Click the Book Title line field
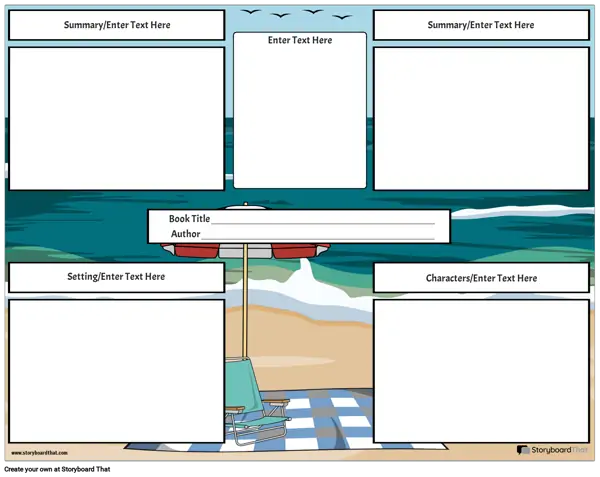This screenshot has width=600, height=477. click(x=322, y=219)
